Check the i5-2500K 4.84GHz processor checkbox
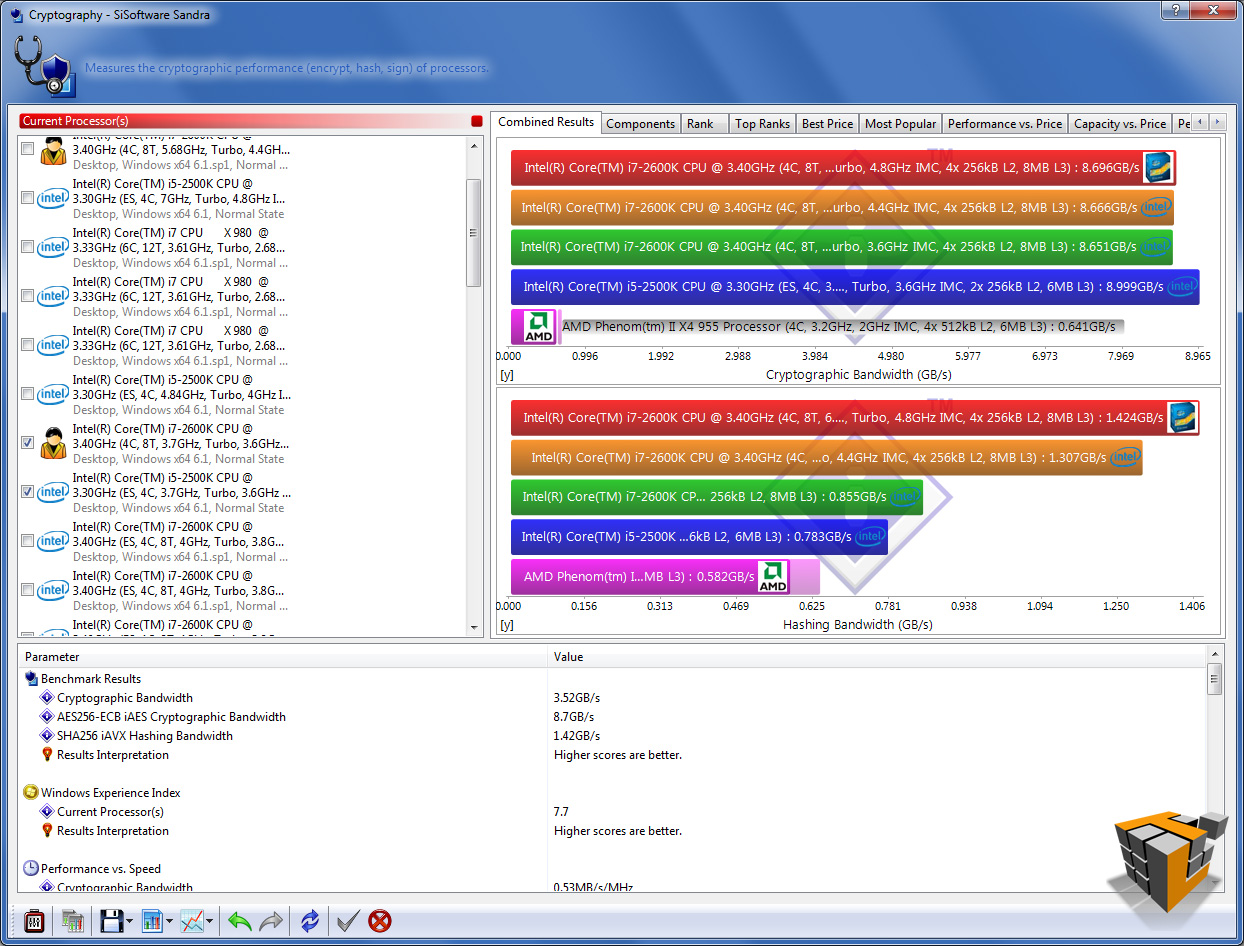Image resolution: width=1244 pixels, height=946 pixels. point(27,394)
